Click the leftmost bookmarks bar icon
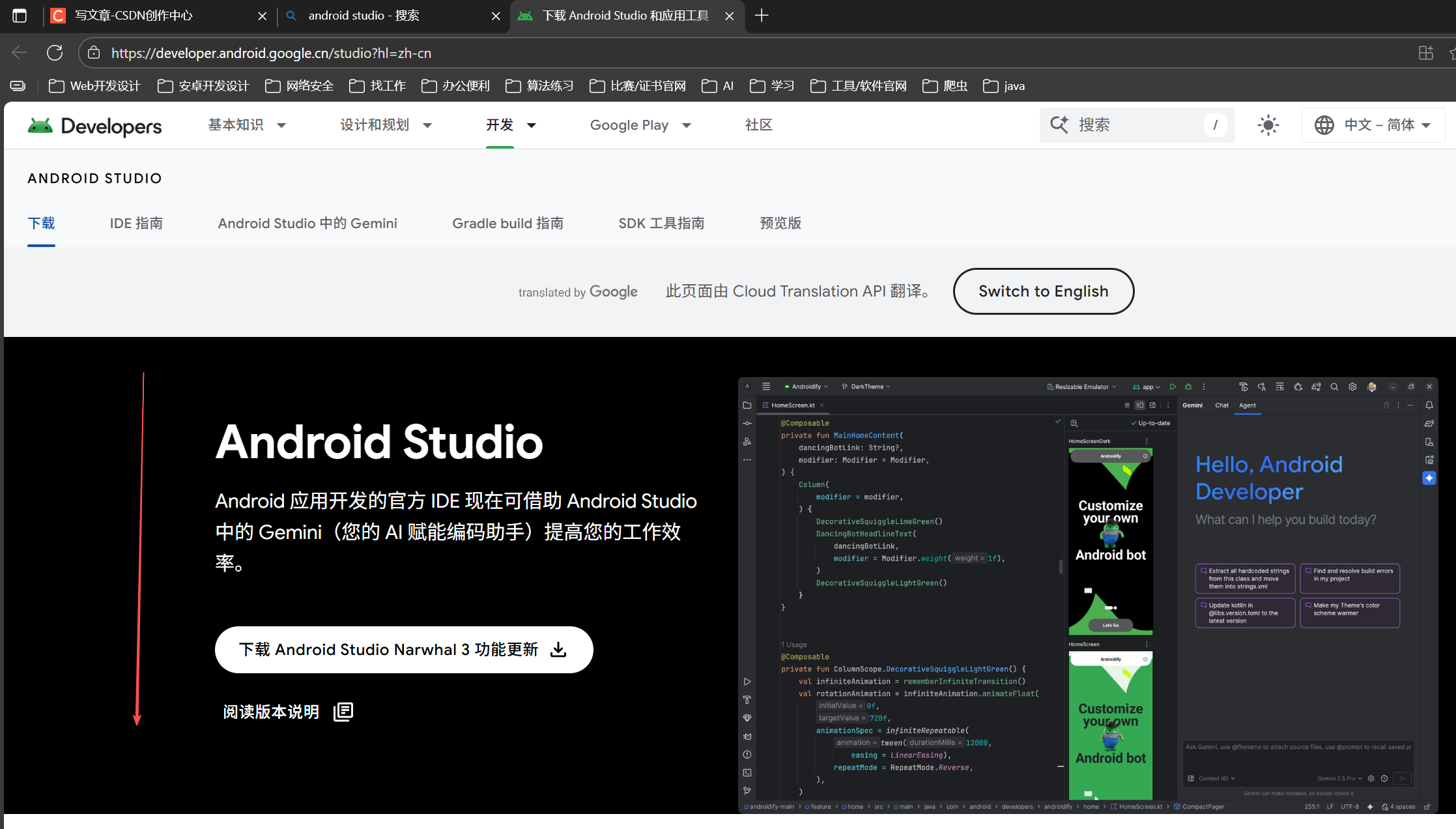The width and height of the screenshot is (1456, 829). pyautogui.click(x=18, y=86)
